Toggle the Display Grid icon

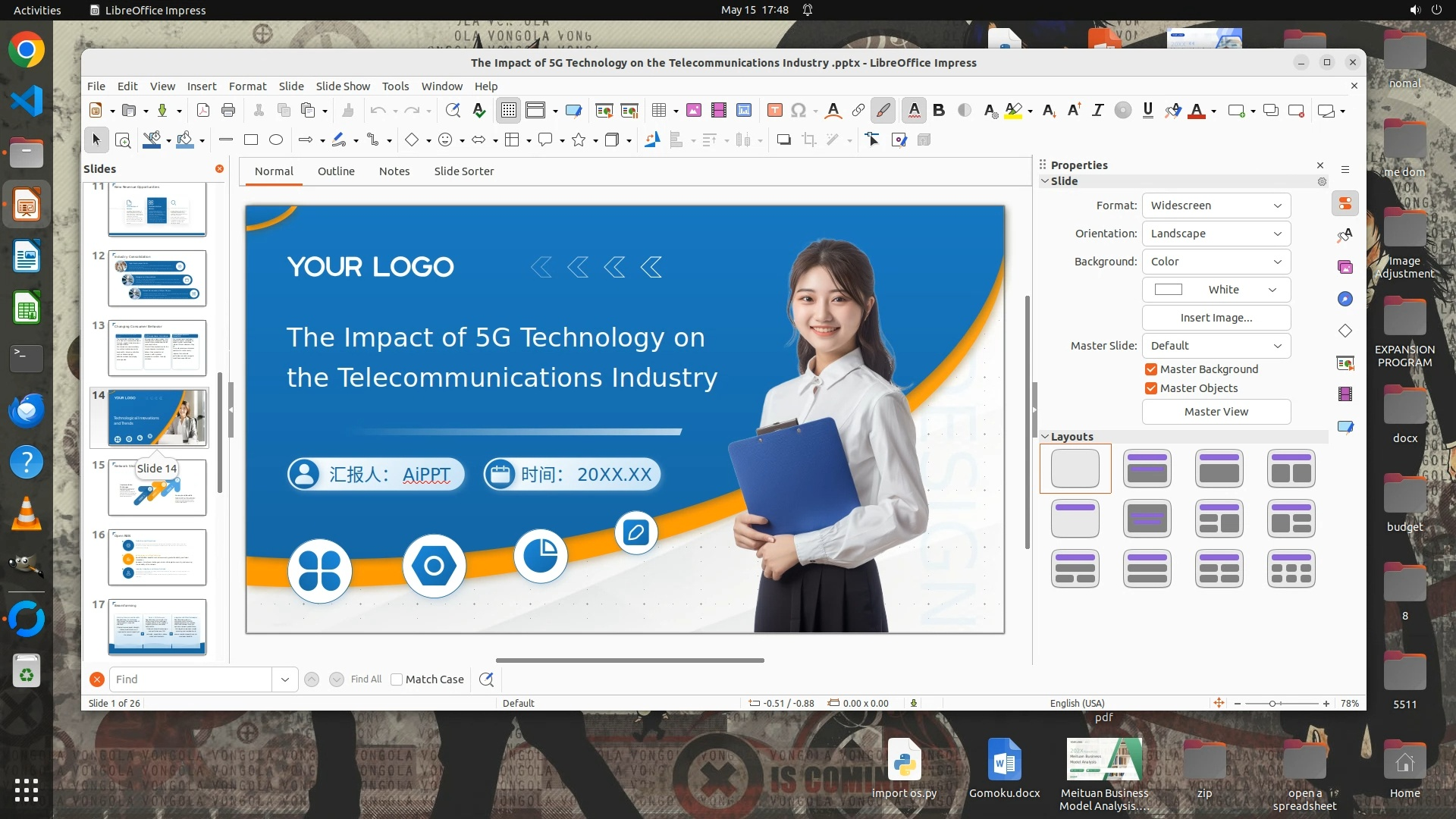click(x=508, y=111)
